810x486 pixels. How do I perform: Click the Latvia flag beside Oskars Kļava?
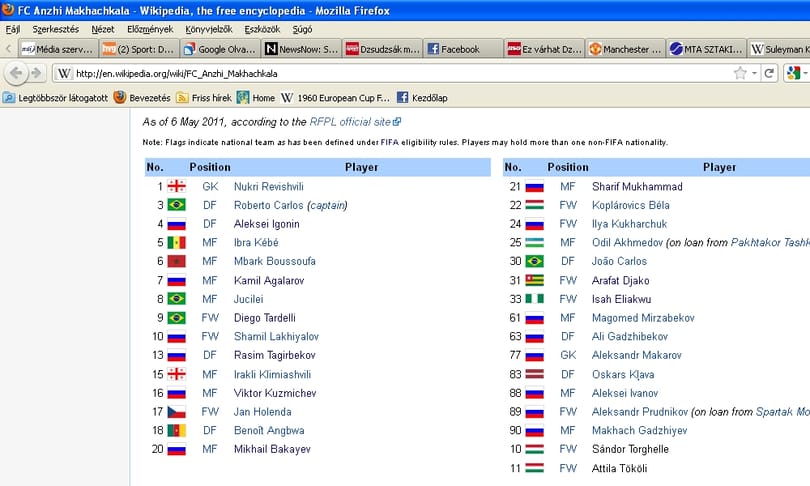click(534, 374)
